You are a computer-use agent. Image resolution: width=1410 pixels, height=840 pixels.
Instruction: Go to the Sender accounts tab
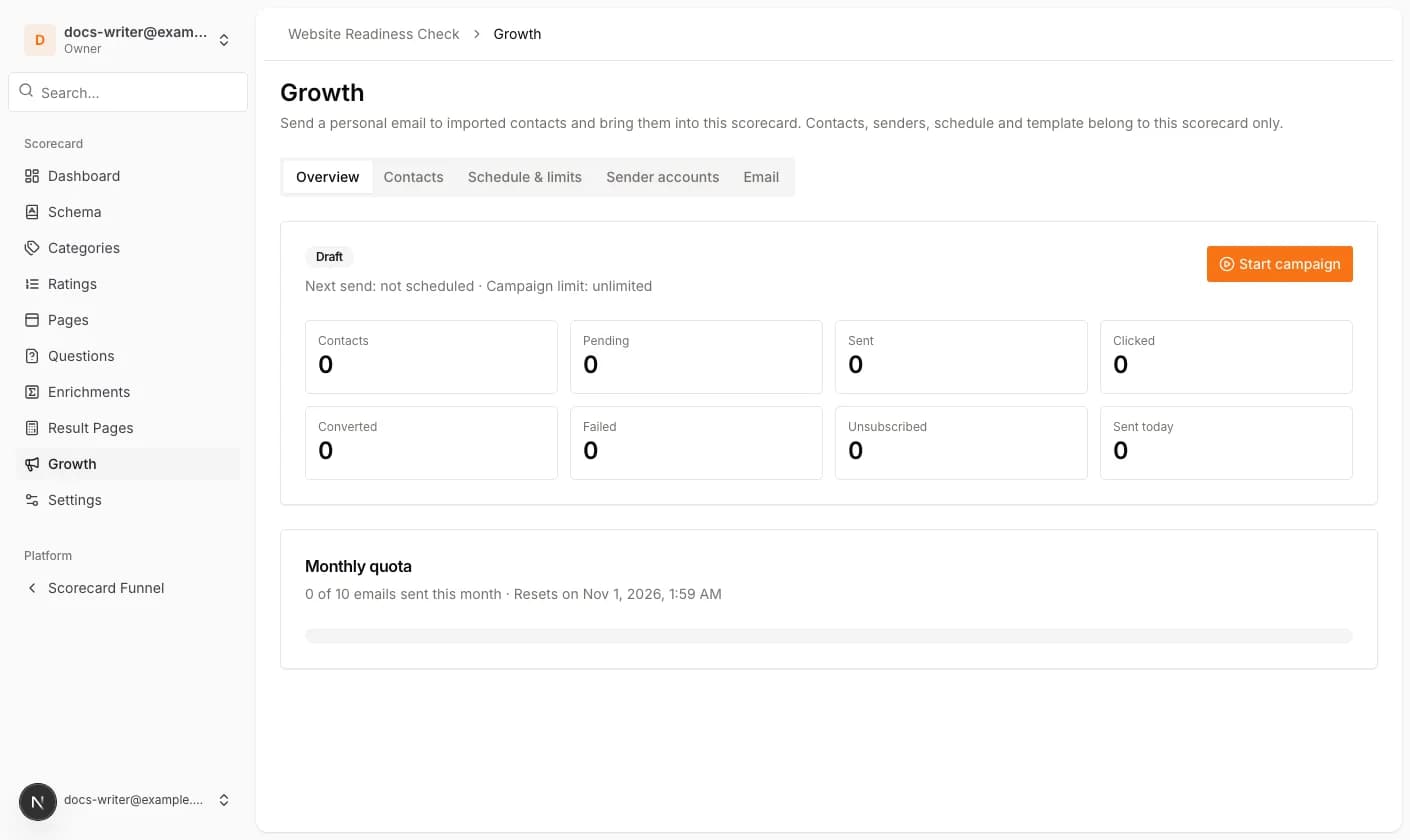click(663, 177)
